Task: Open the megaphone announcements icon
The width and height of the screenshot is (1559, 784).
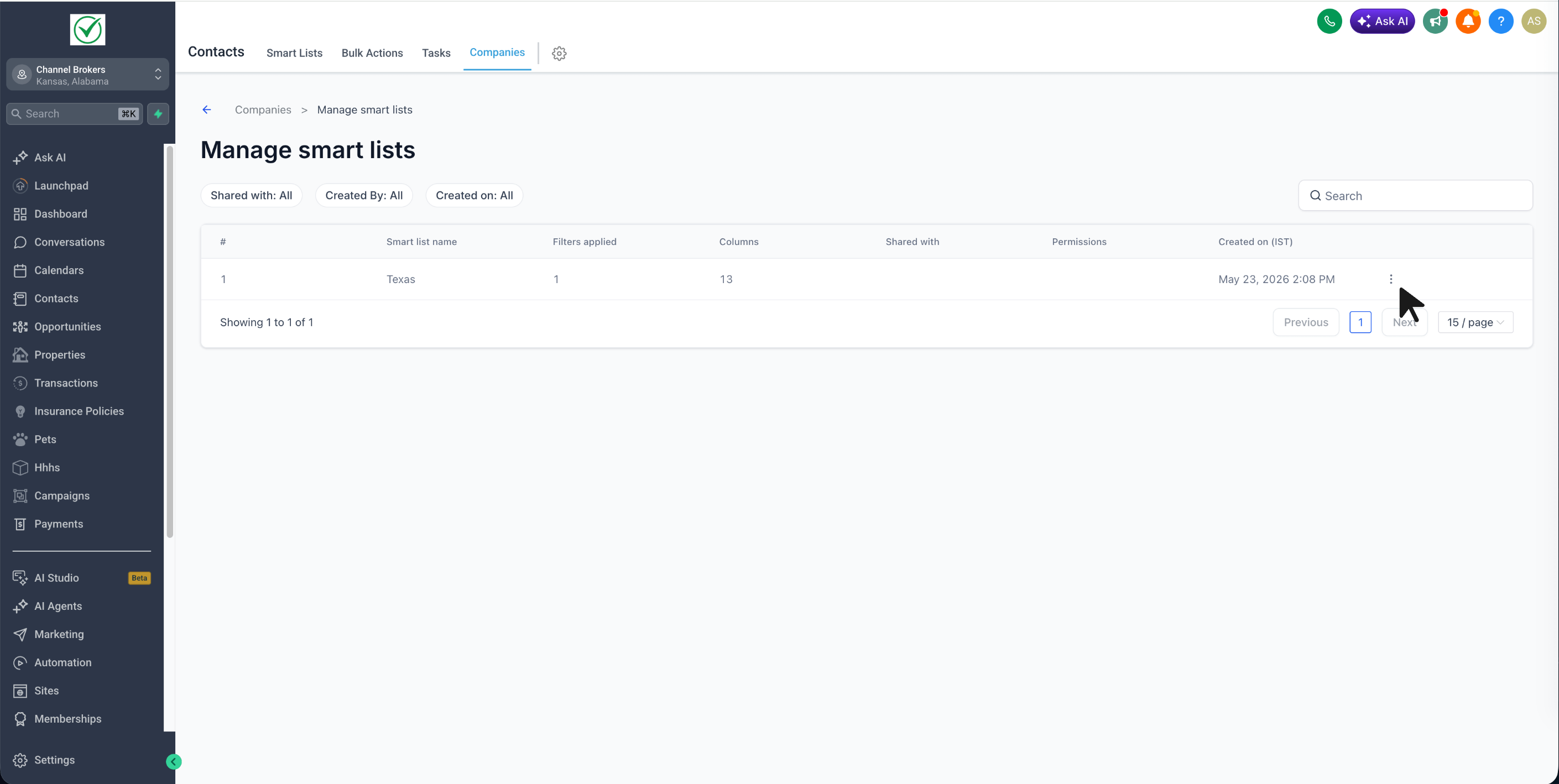Action: pos(1435,21)
